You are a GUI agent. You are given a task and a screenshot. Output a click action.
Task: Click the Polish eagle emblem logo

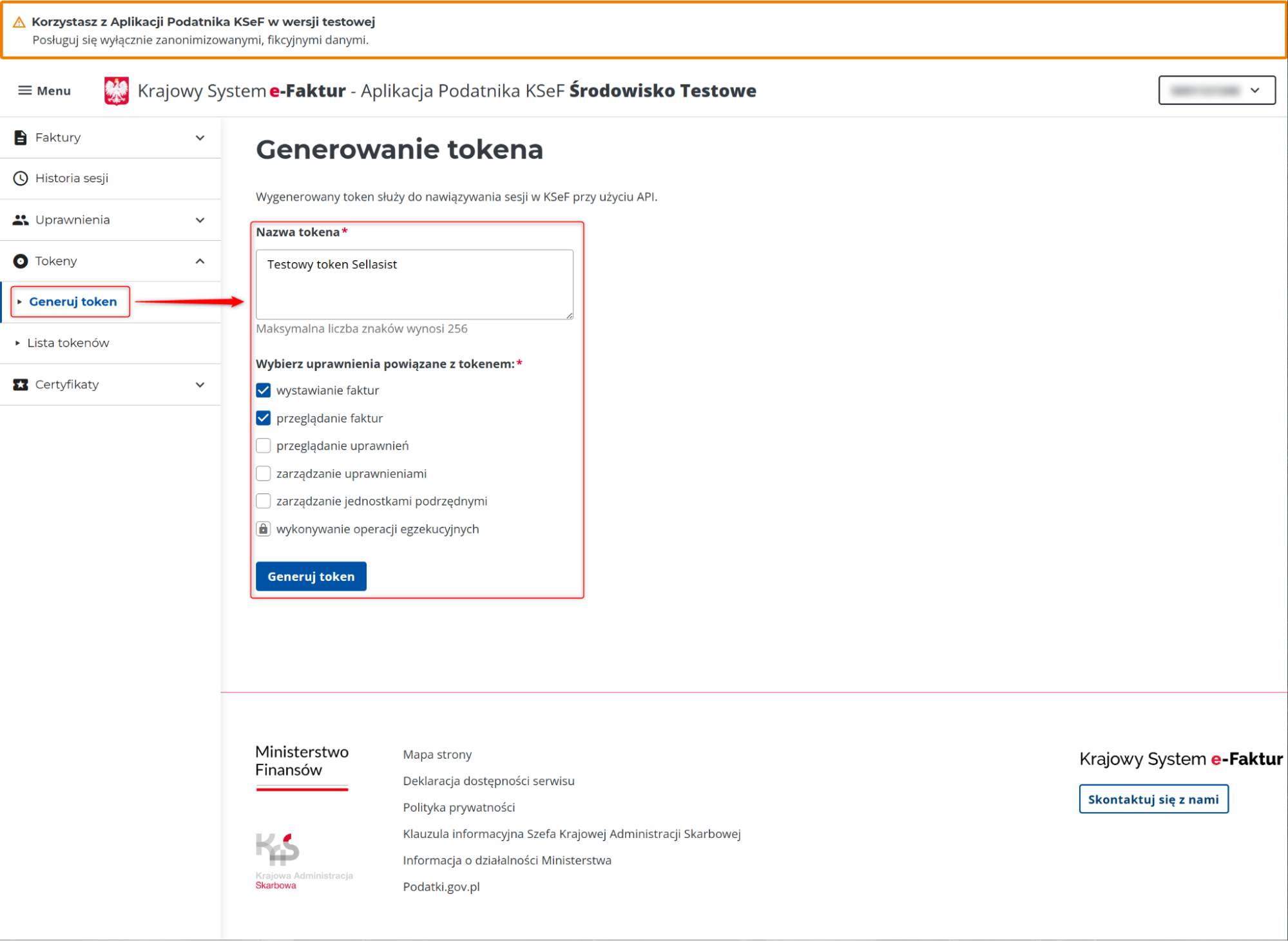pos(117,91)
